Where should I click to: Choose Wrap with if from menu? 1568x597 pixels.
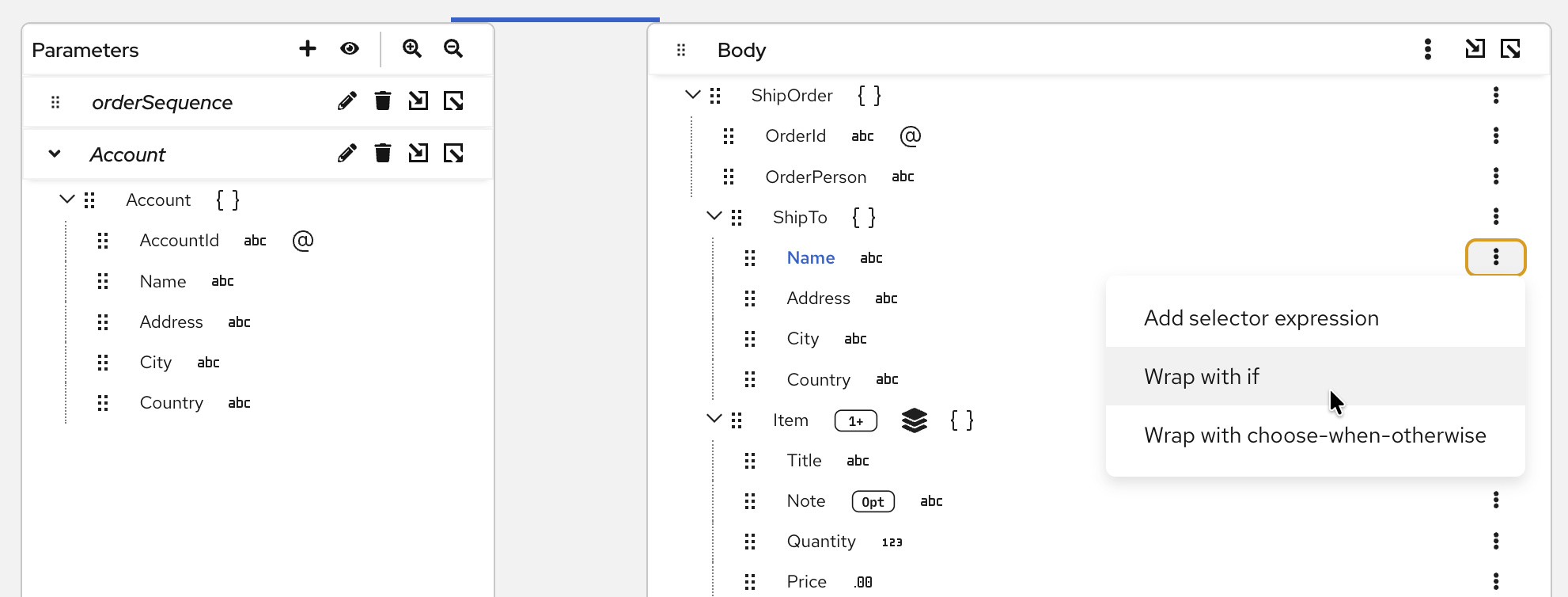coord(1202,377)
